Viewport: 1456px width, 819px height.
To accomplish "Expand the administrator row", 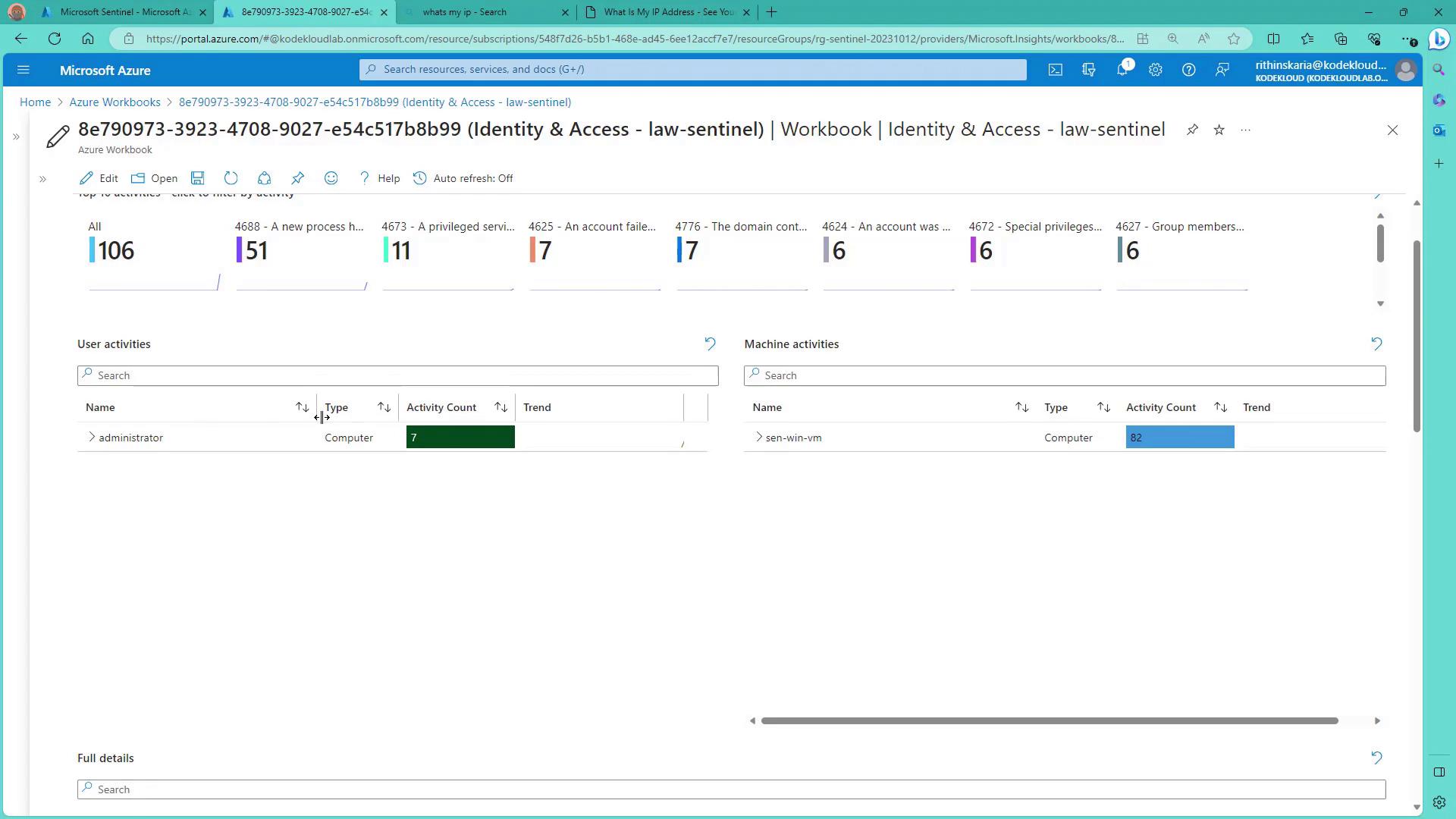I will pos(92,437).
